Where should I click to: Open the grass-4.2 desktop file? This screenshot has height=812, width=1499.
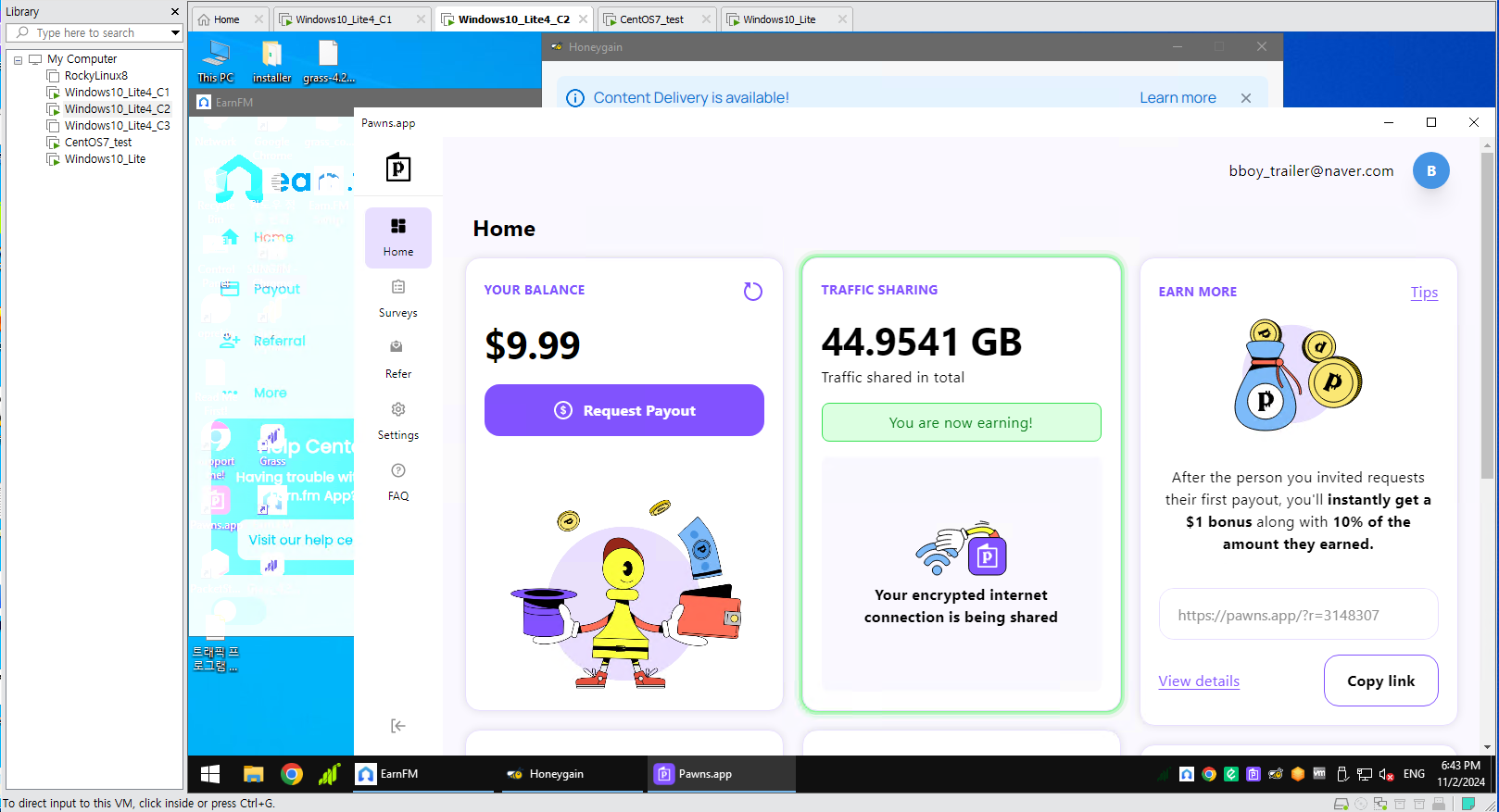pyautogui.click(x=328, y=61)
